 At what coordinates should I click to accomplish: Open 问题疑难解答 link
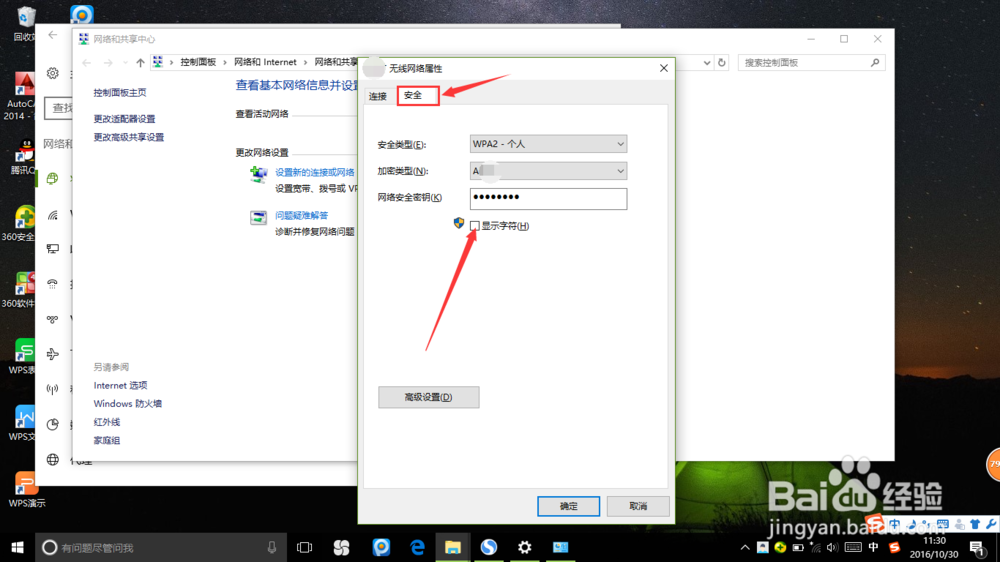point(301,216)
